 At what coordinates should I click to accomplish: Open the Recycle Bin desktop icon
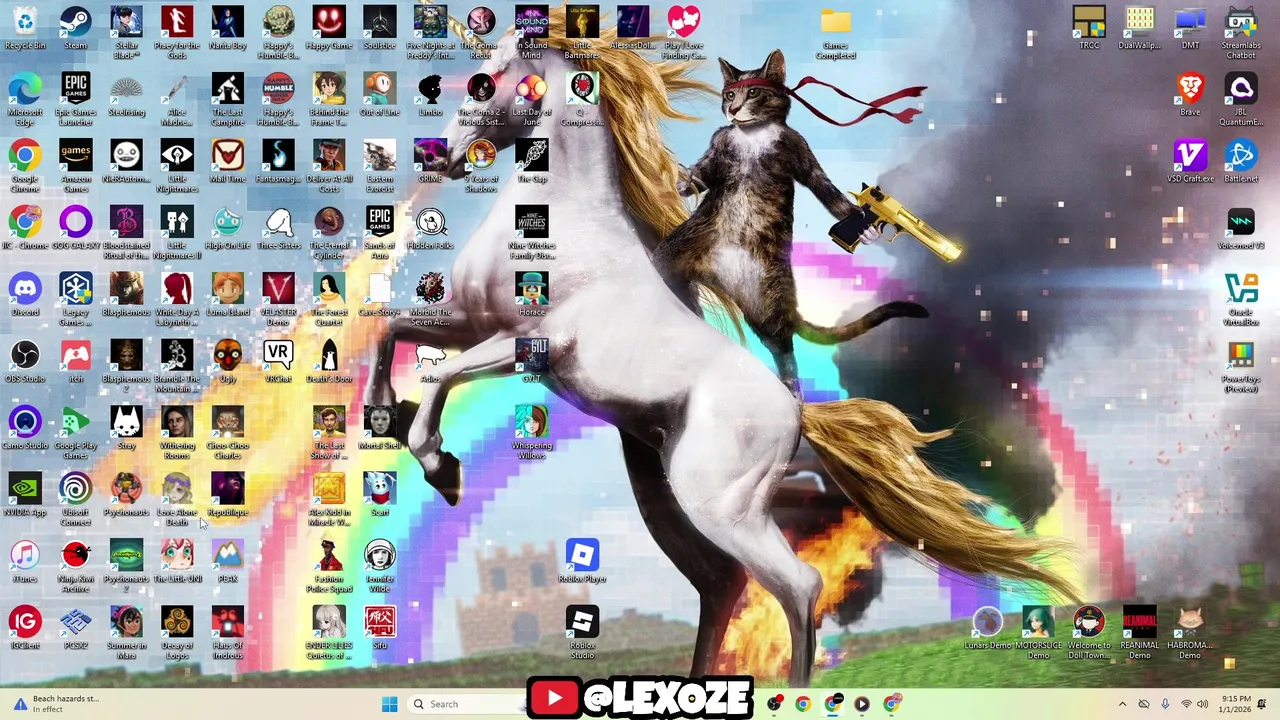click(25, 28)
